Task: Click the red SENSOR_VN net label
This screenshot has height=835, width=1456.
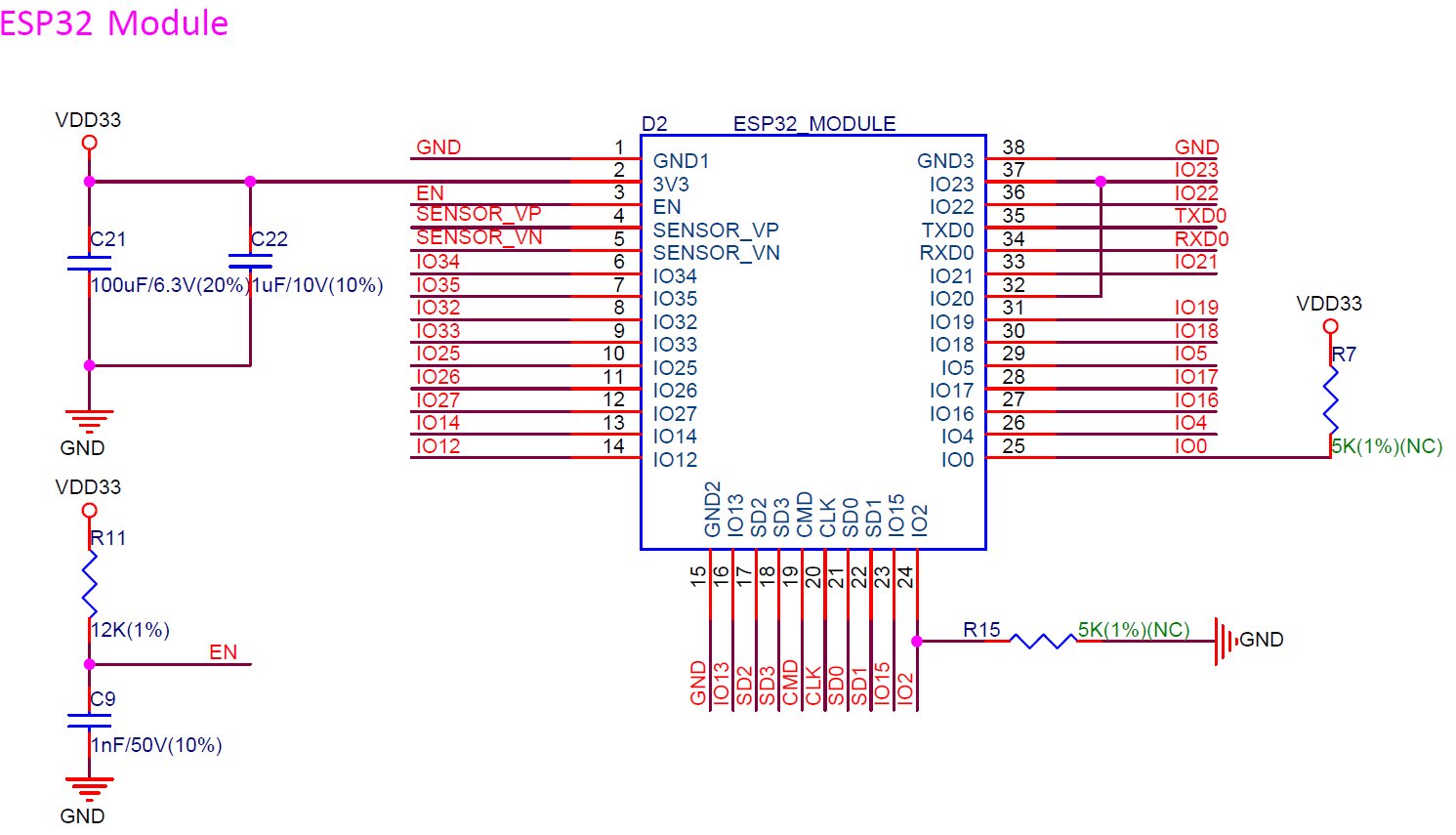Action: pyautogui.click(x=478, y=237)
